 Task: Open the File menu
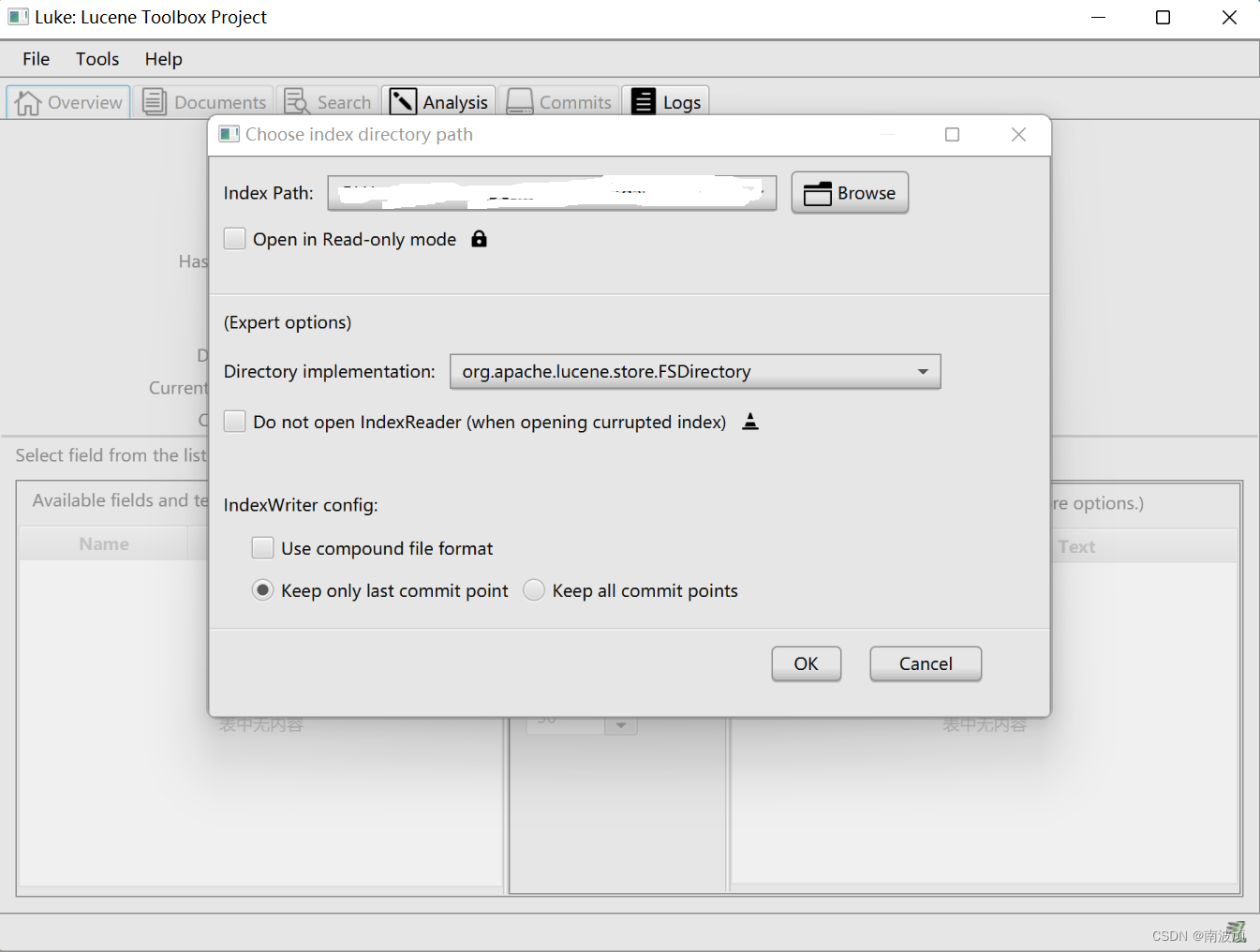tap(37, 59)
